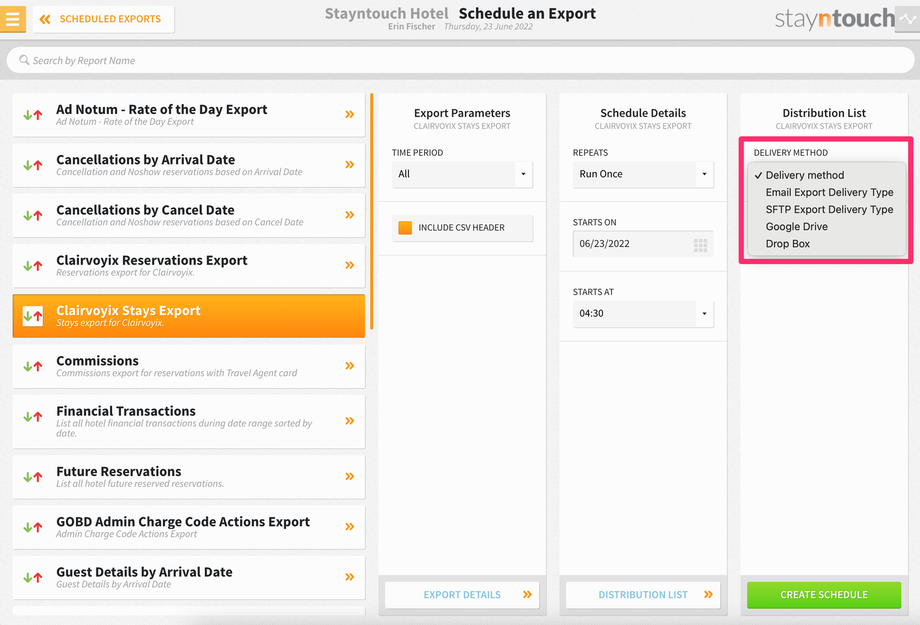Click the search magnifier icon
Viewport: 920px width, 625px height.
click(24, 60)
